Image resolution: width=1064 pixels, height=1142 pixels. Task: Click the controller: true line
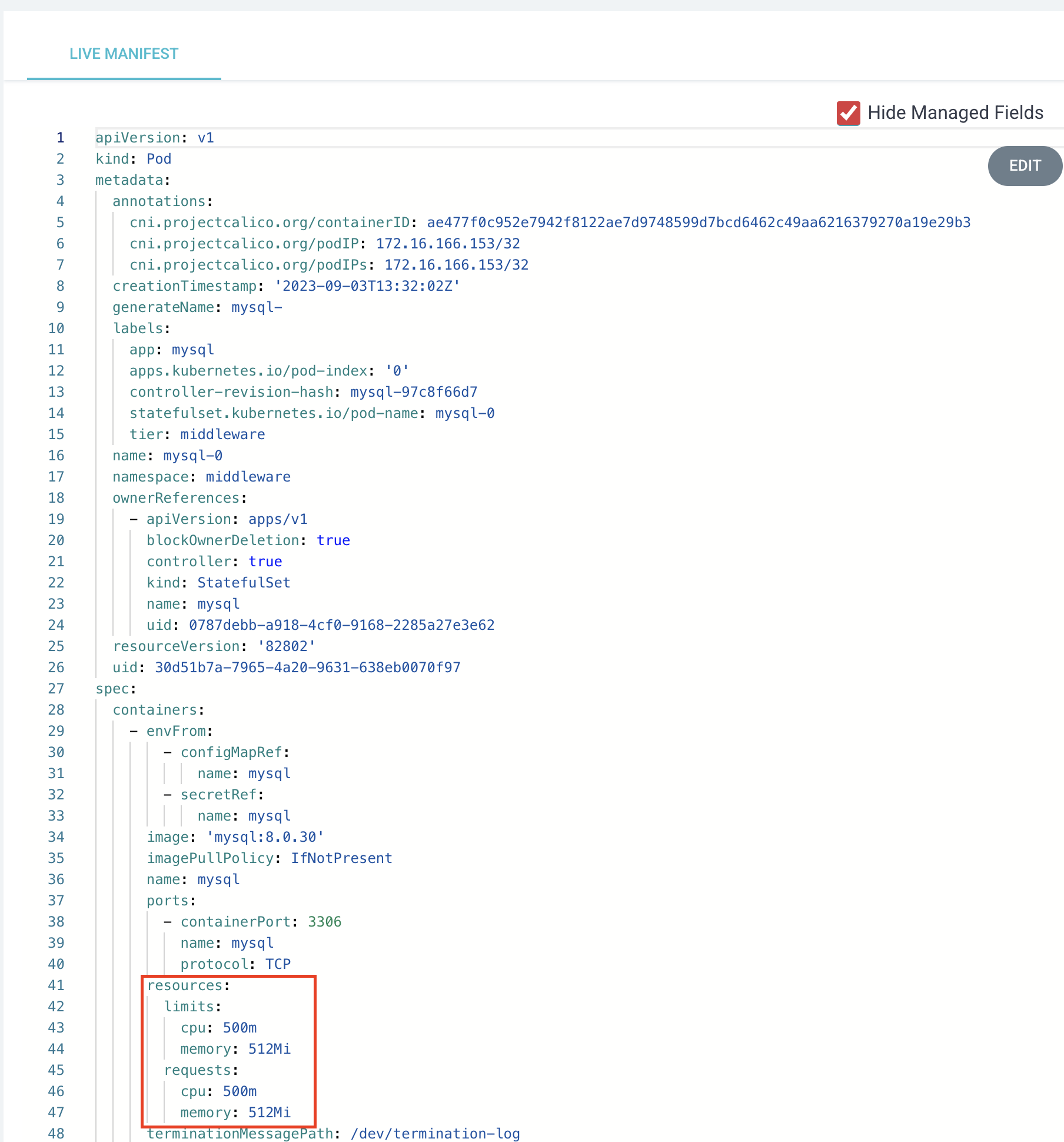tap(215, 562)
